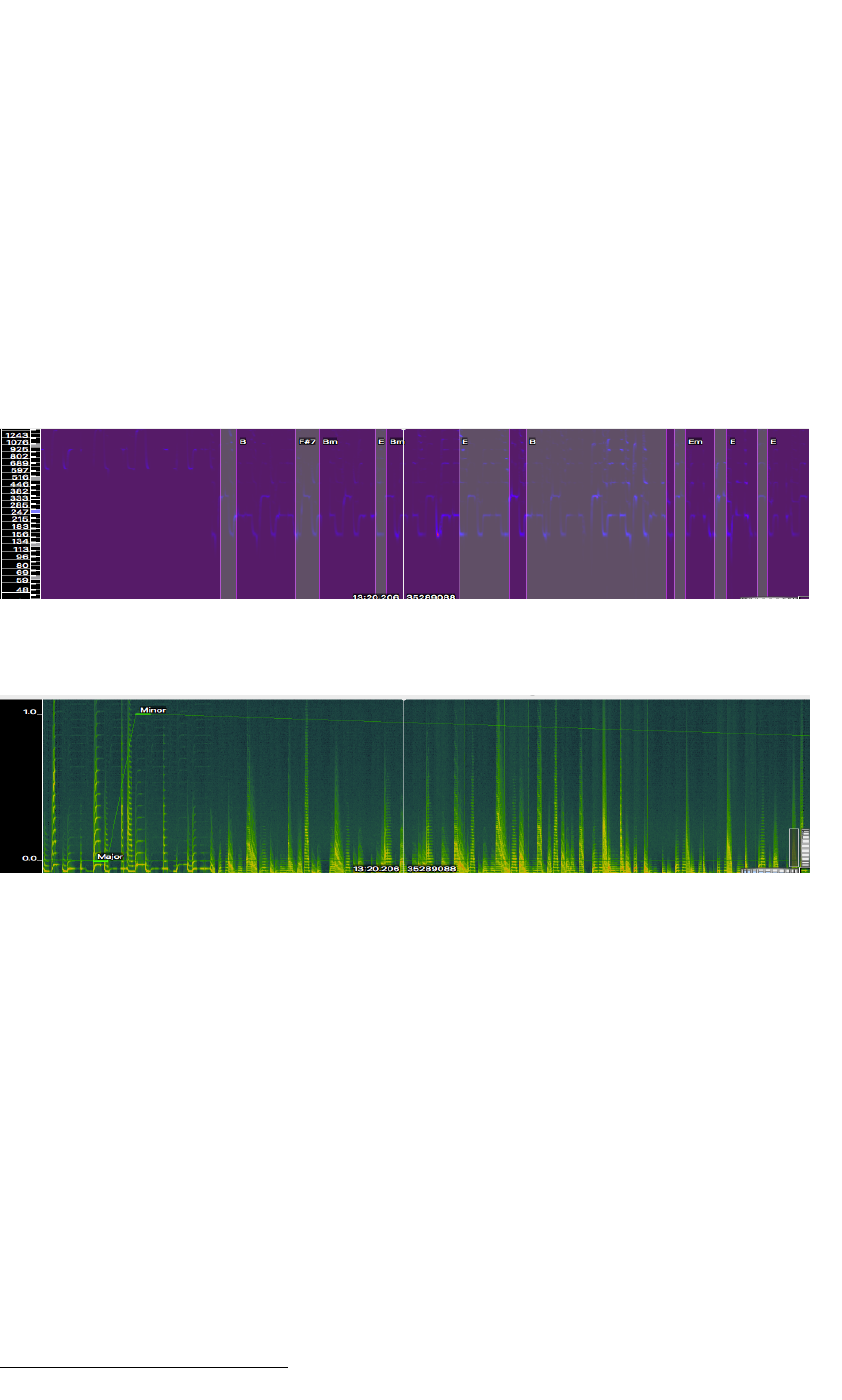This screenshot has height=1400, width=842.
Task: Select the Em chord label
Action: coord(695,441)
